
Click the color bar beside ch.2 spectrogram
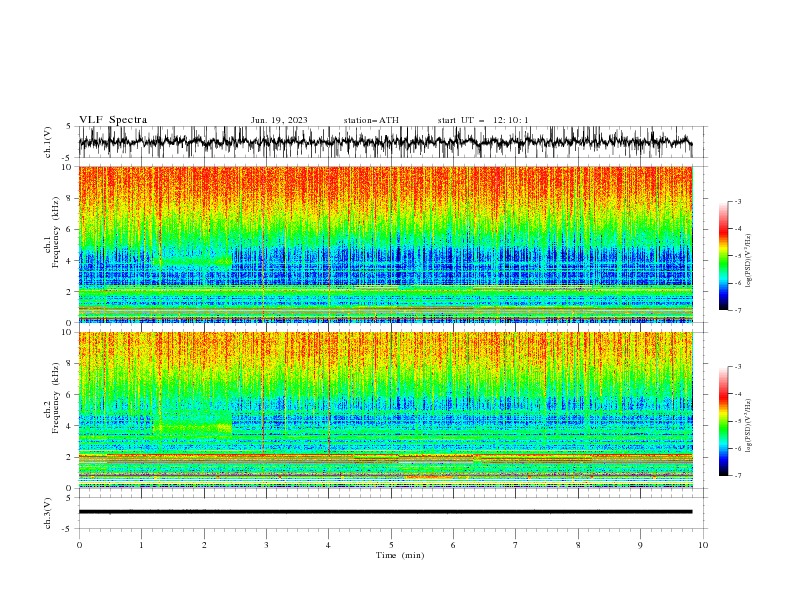[724, 421]
